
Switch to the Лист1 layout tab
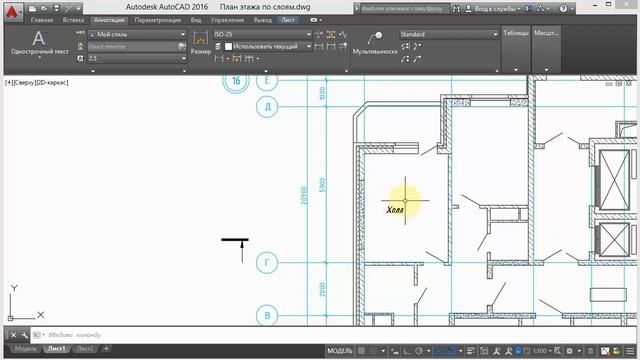click(57, 349)
